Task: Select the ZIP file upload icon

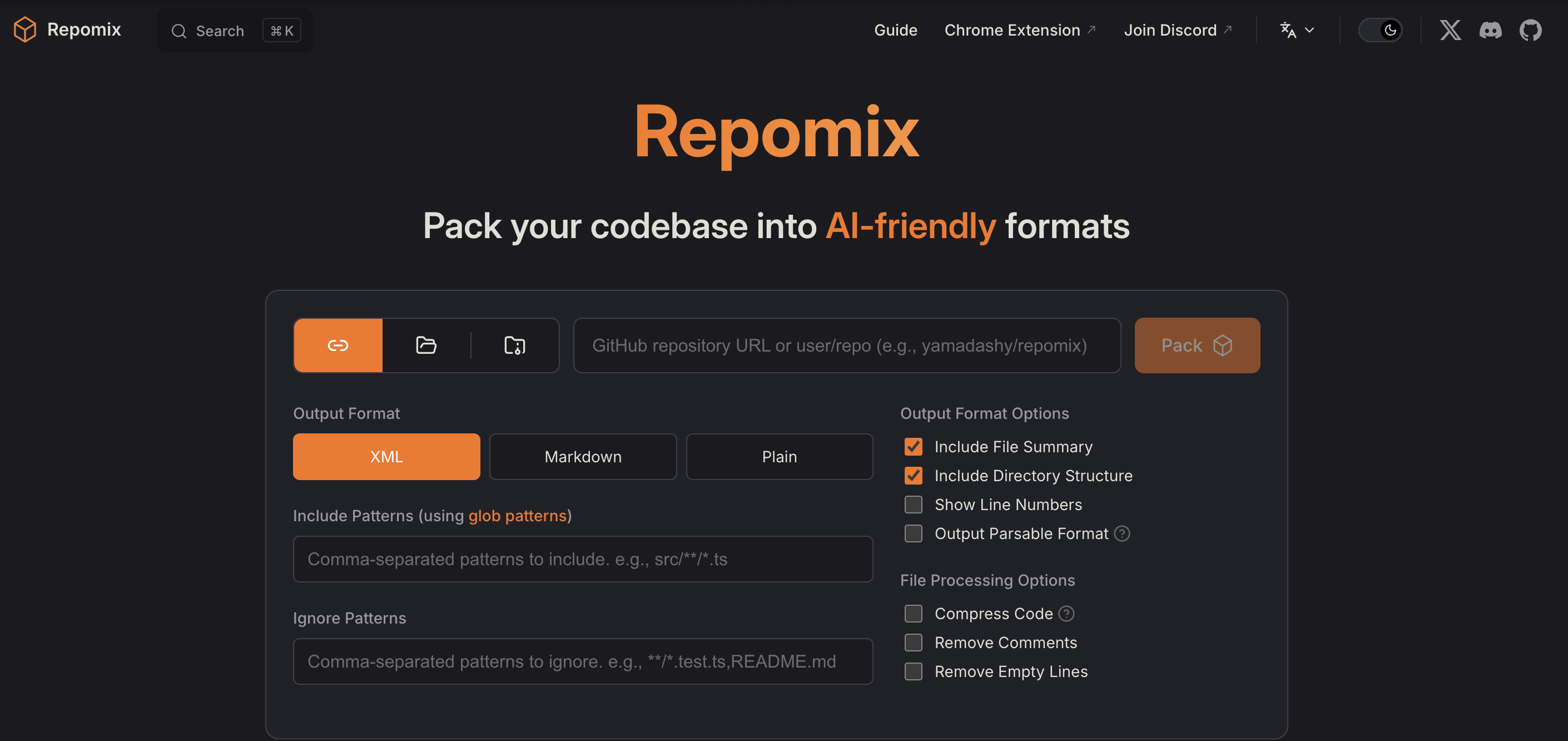Action: [514, 345]
